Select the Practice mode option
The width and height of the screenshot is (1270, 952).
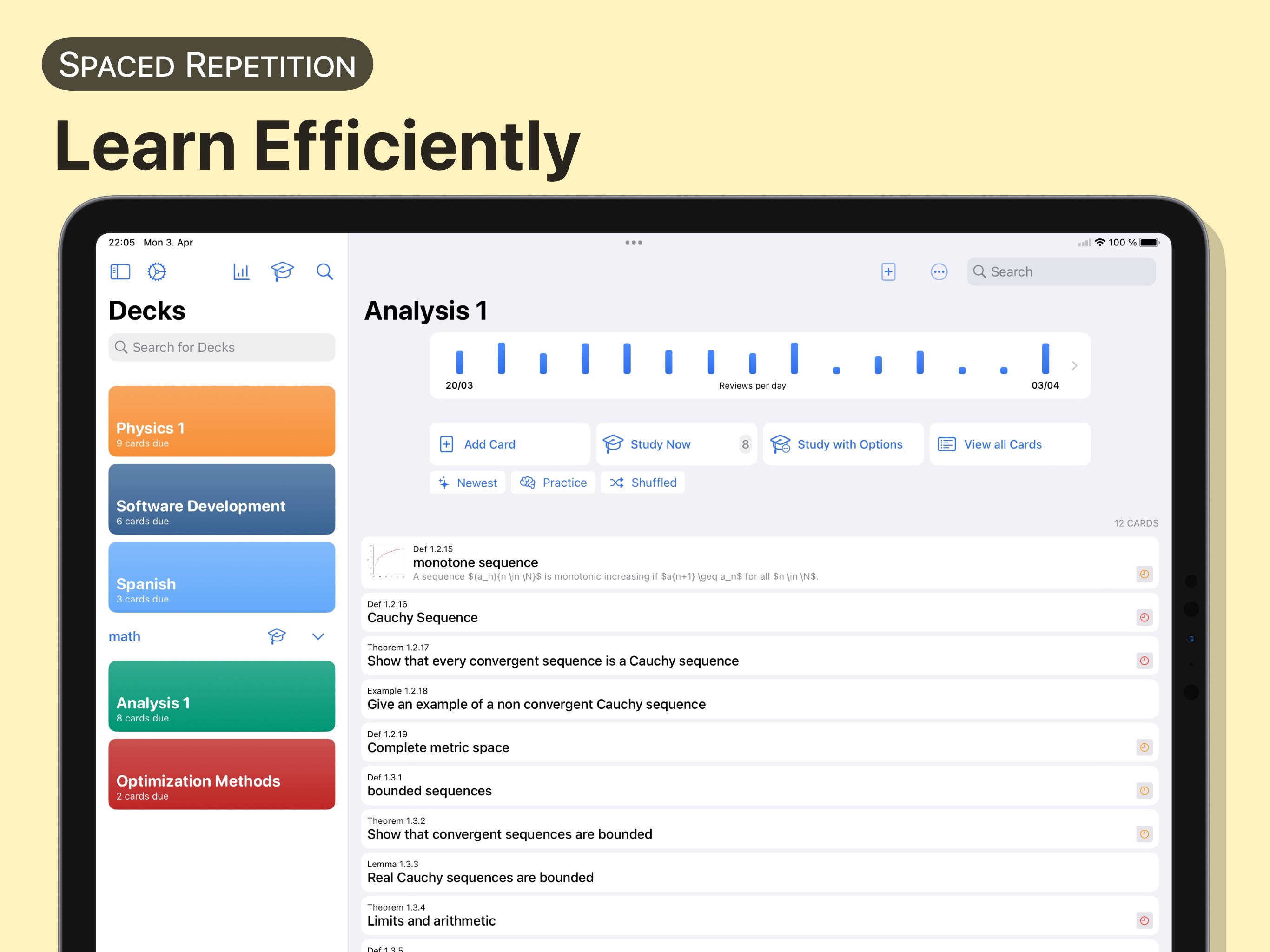(553, 483)
